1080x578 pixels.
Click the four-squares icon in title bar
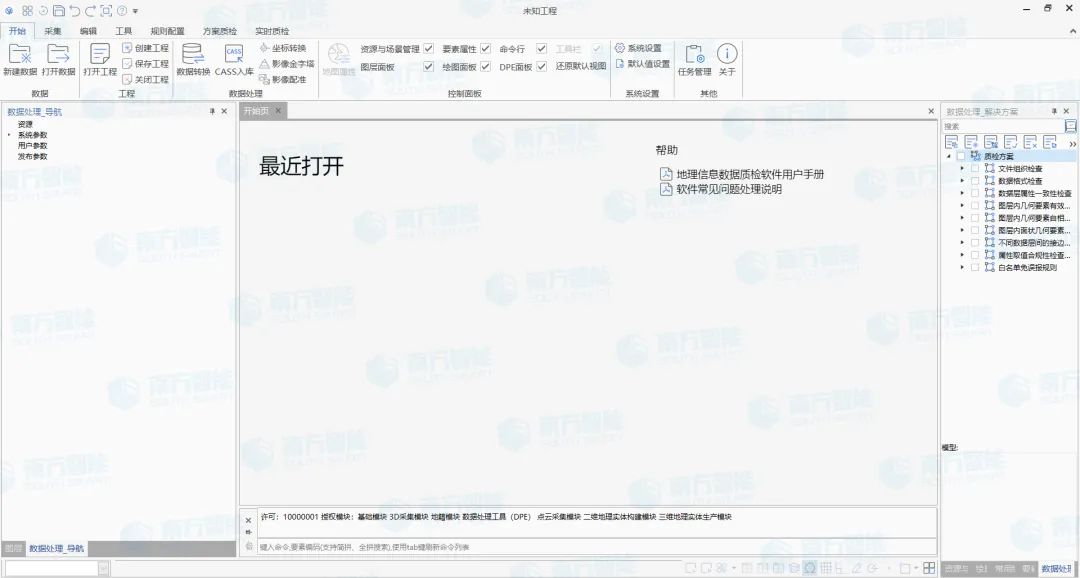pos(28,10)
